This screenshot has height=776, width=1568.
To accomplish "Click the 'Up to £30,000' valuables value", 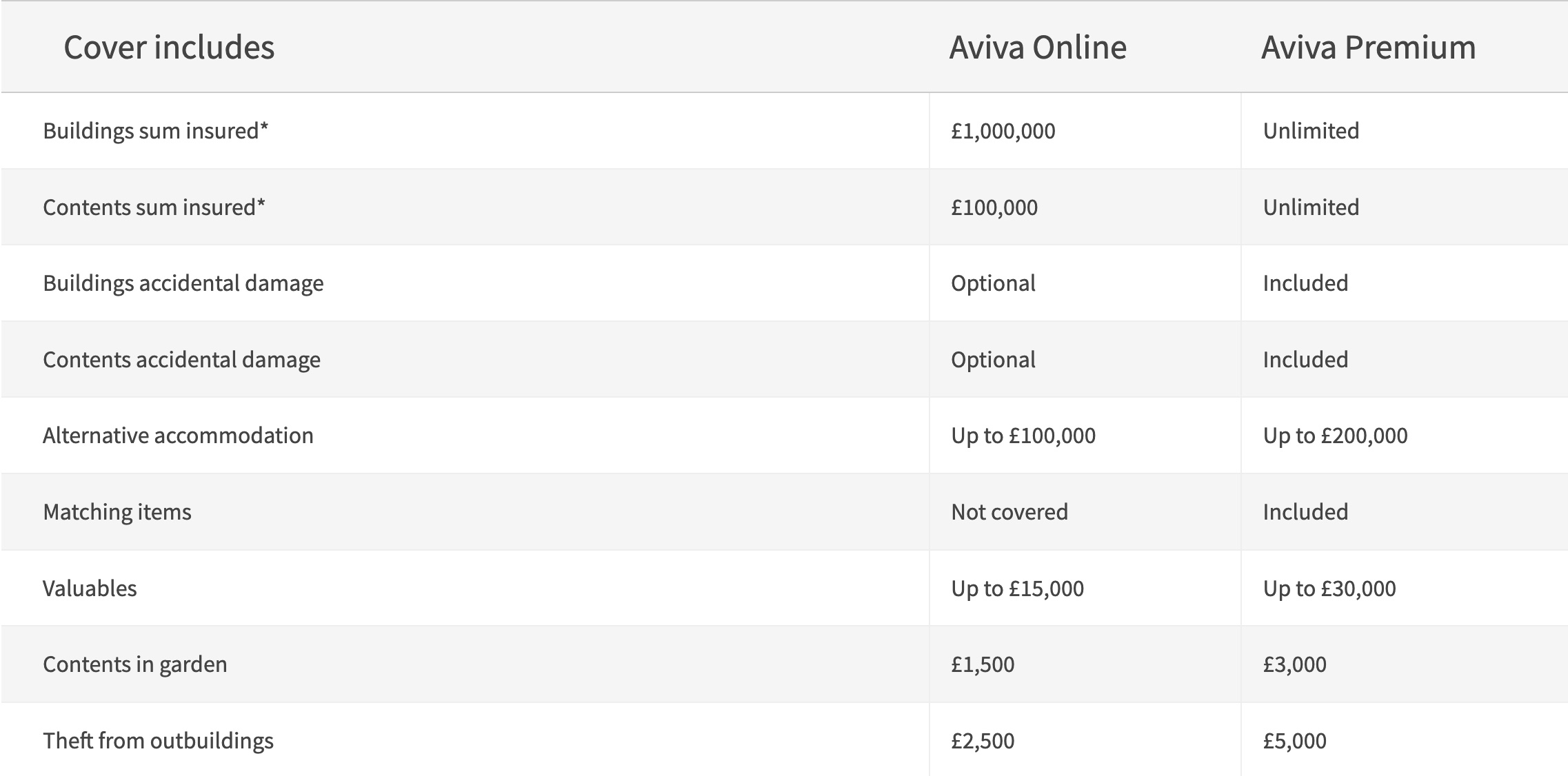I will point(1329,589).
